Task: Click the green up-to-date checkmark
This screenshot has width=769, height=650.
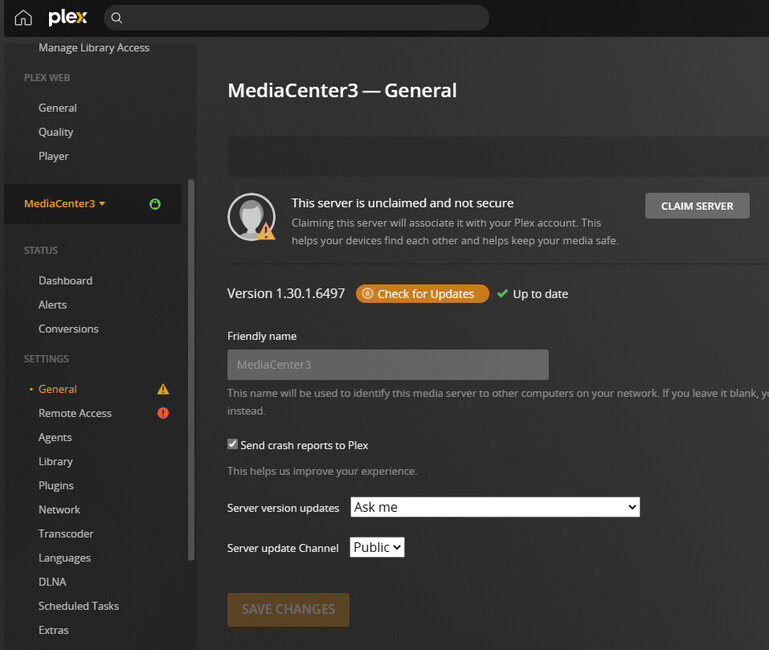Action: (x=502, y=294)
